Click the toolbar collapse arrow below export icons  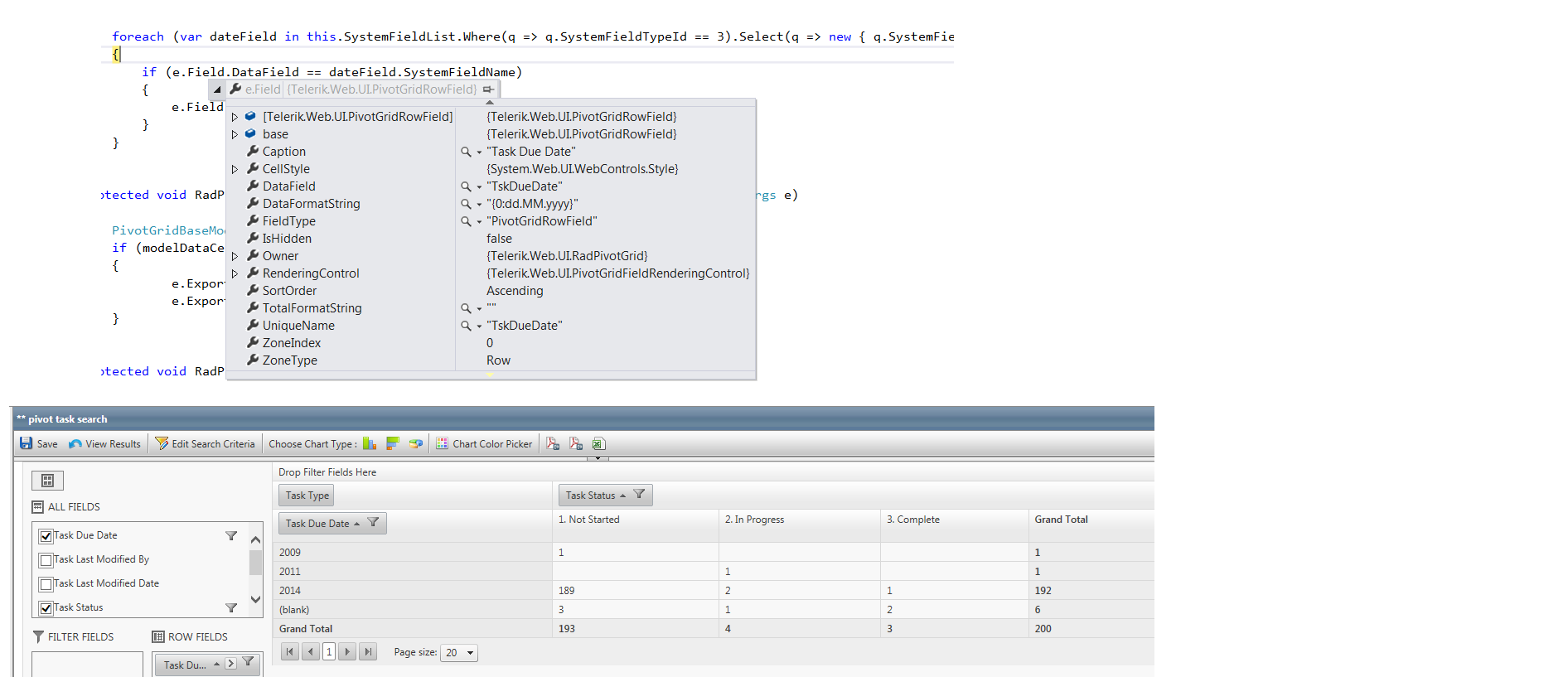[x=598, y=458]
